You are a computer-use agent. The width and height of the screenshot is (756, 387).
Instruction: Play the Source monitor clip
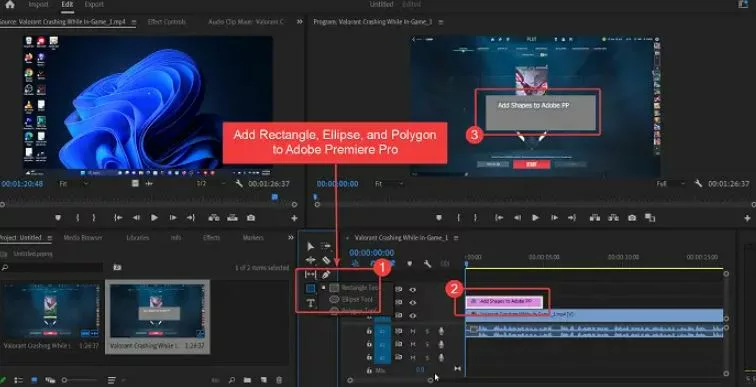pyautogui.click(x=154, y=218)
